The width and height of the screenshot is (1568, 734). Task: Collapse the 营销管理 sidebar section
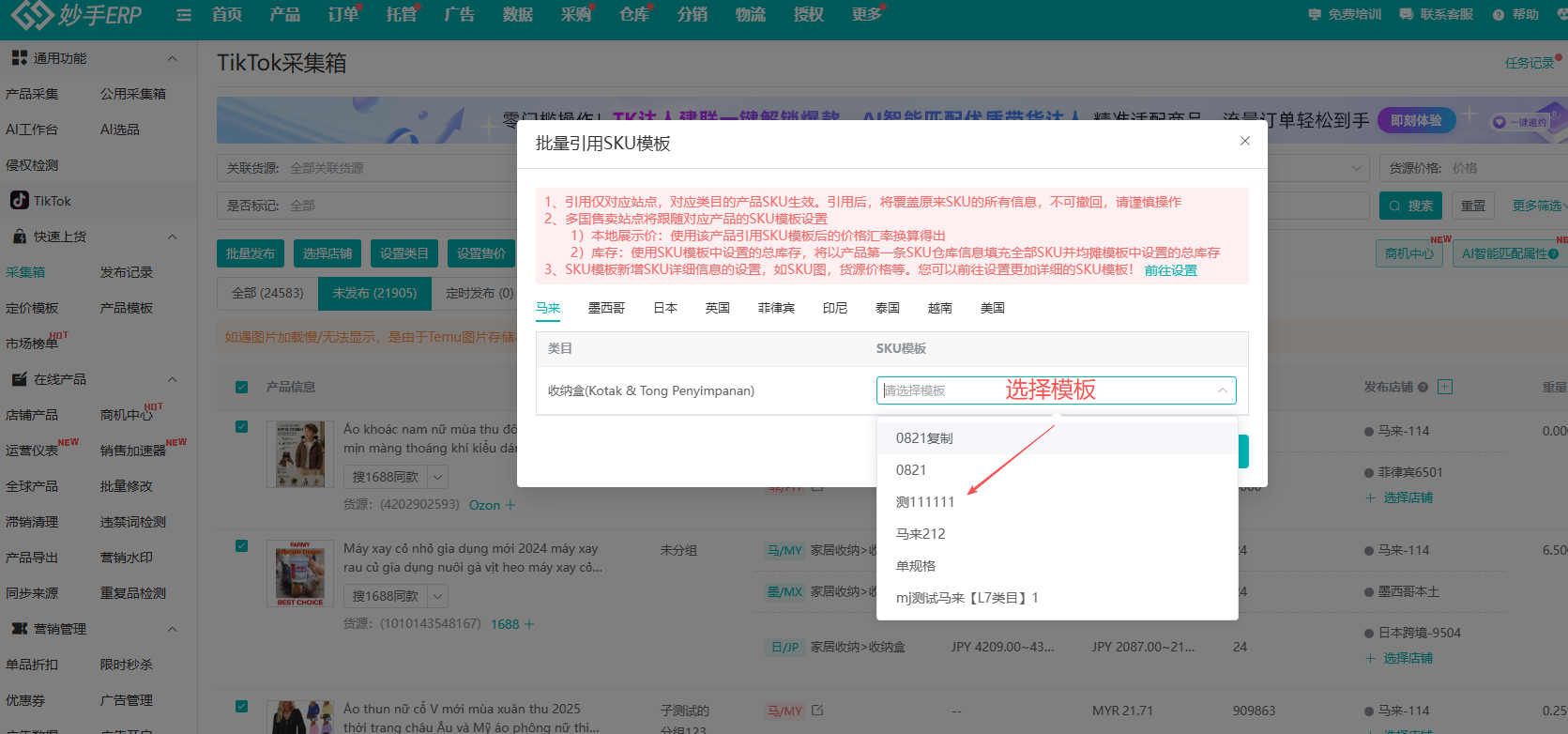172,629
